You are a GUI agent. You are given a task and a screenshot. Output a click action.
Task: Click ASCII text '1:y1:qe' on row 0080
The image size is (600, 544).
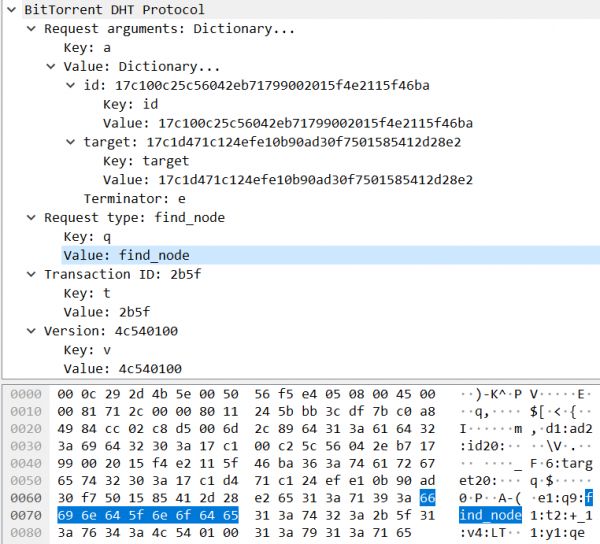[558, 533]
